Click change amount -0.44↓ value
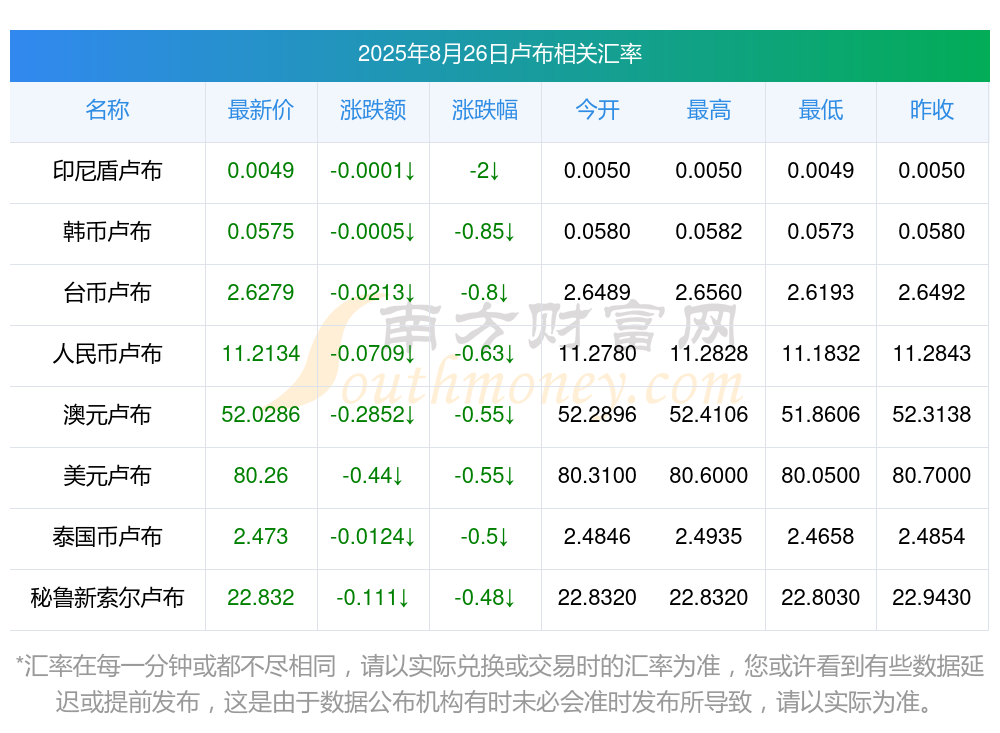 point(373,476)
